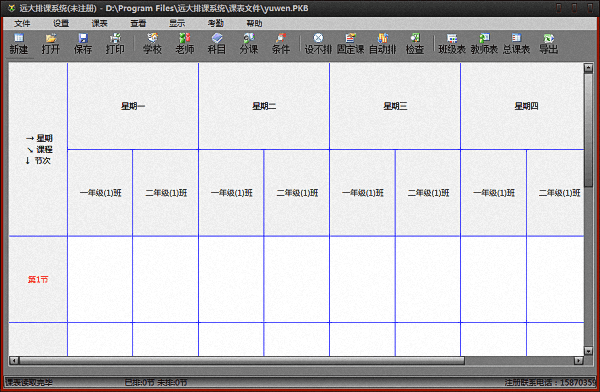Click the 自动排 auto-schedule icon

[382, 44]
